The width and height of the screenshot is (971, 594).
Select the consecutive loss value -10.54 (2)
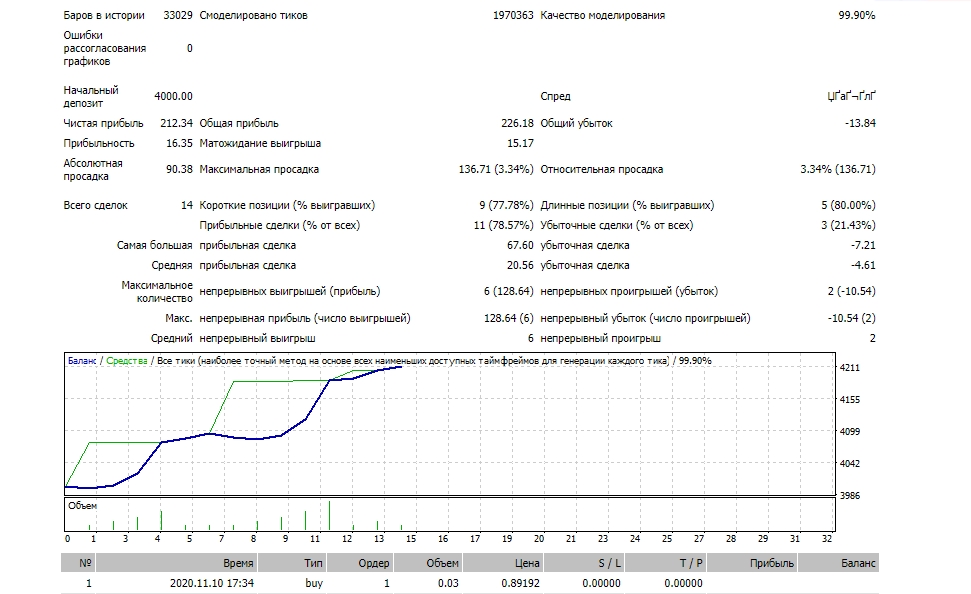click(851, 318)
